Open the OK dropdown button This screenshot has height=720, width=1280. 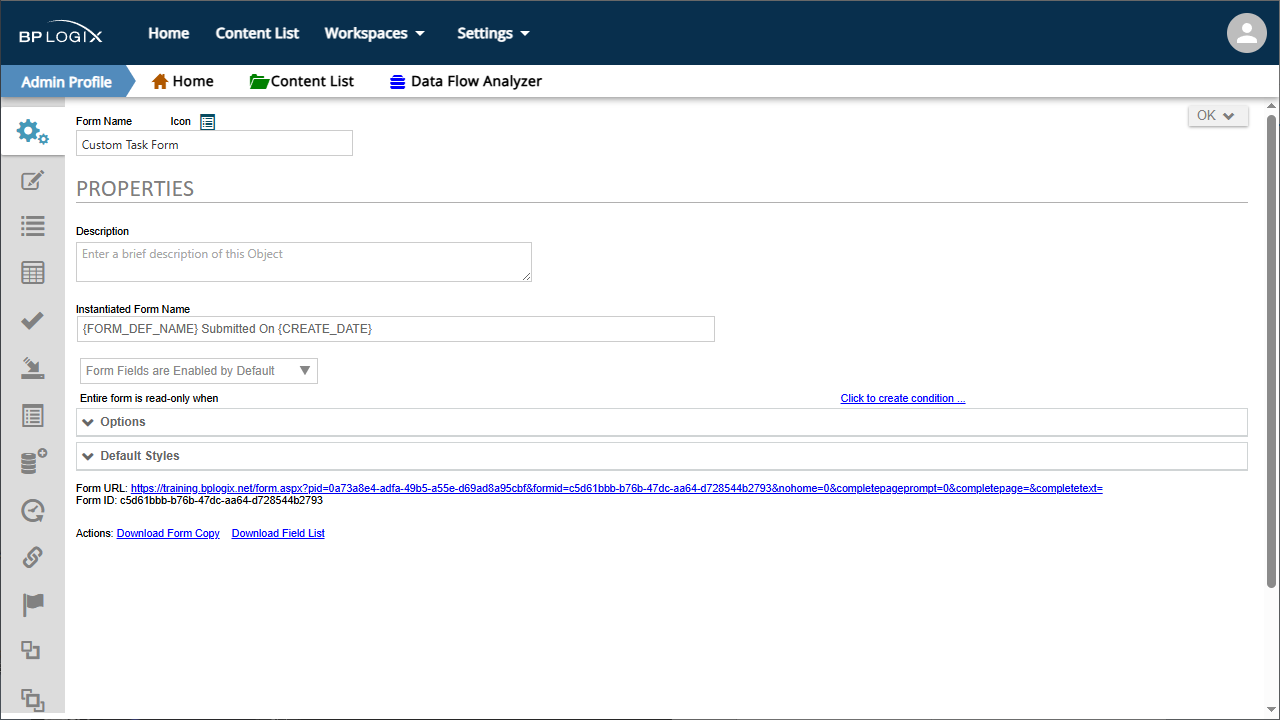1218,115
